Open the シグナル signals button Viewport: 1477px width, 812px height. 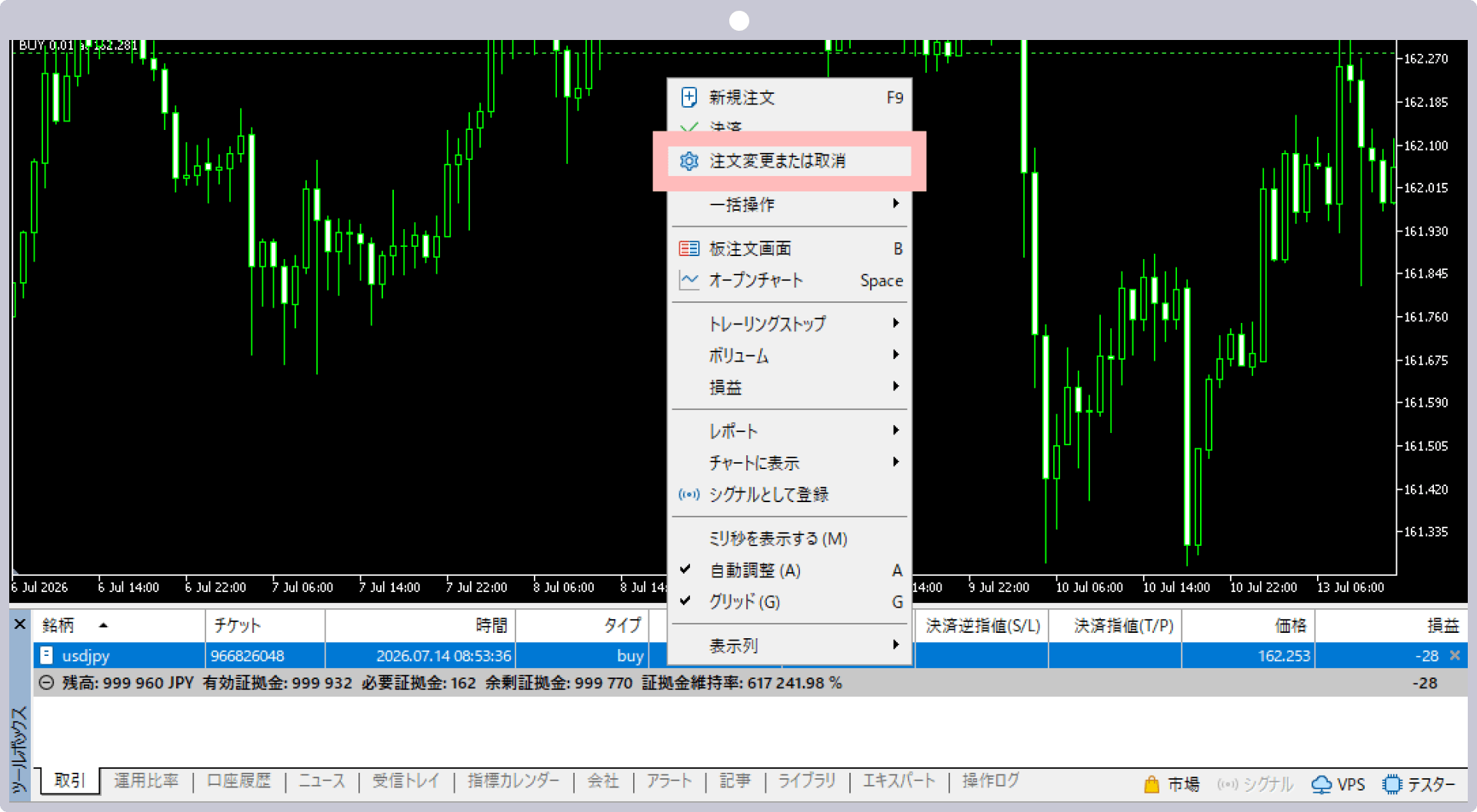[x=1255, y=784]
